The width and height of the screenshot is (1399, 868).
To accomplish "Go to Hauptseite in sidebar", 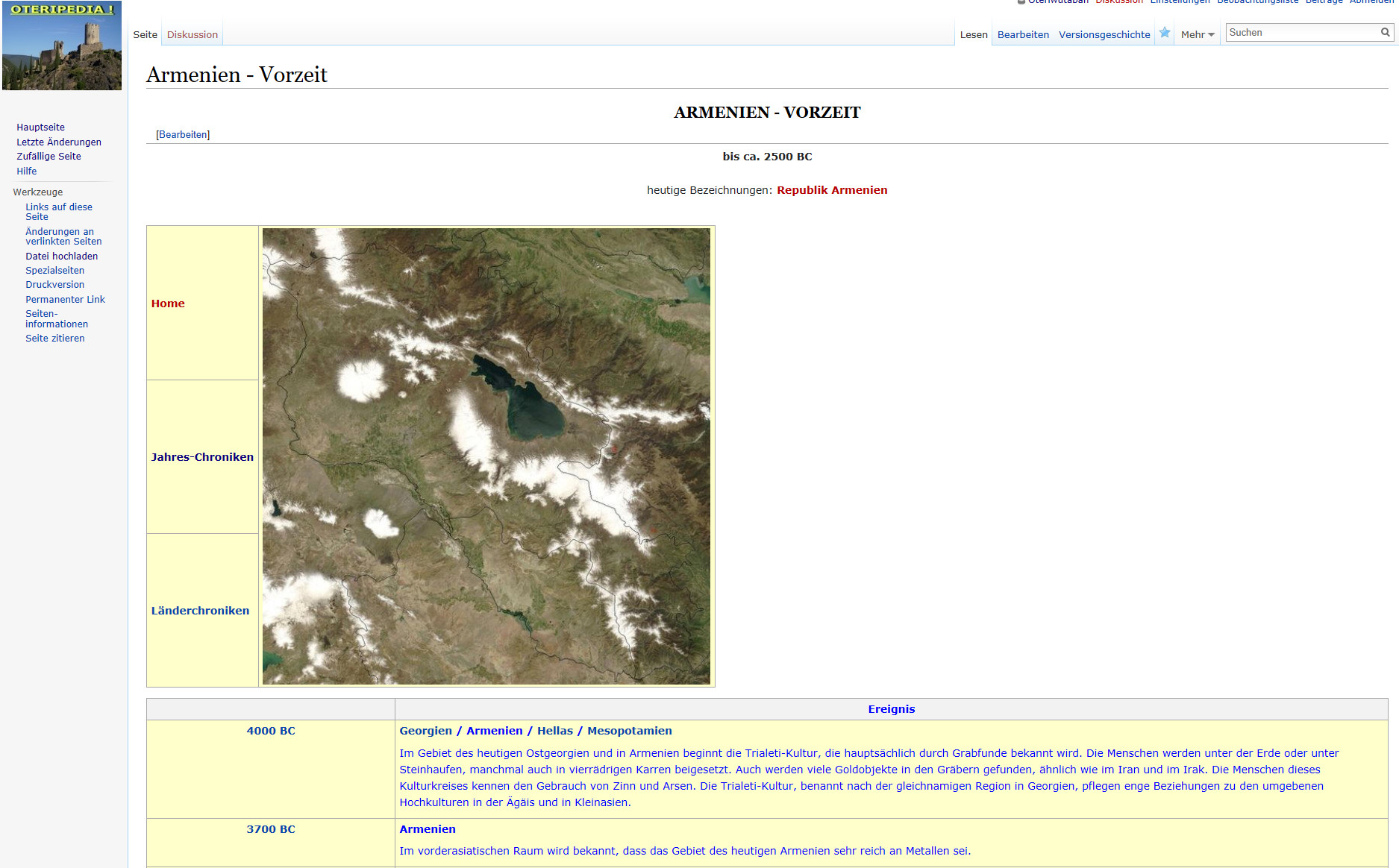I will pyautogui.click(x=40, y=128).
